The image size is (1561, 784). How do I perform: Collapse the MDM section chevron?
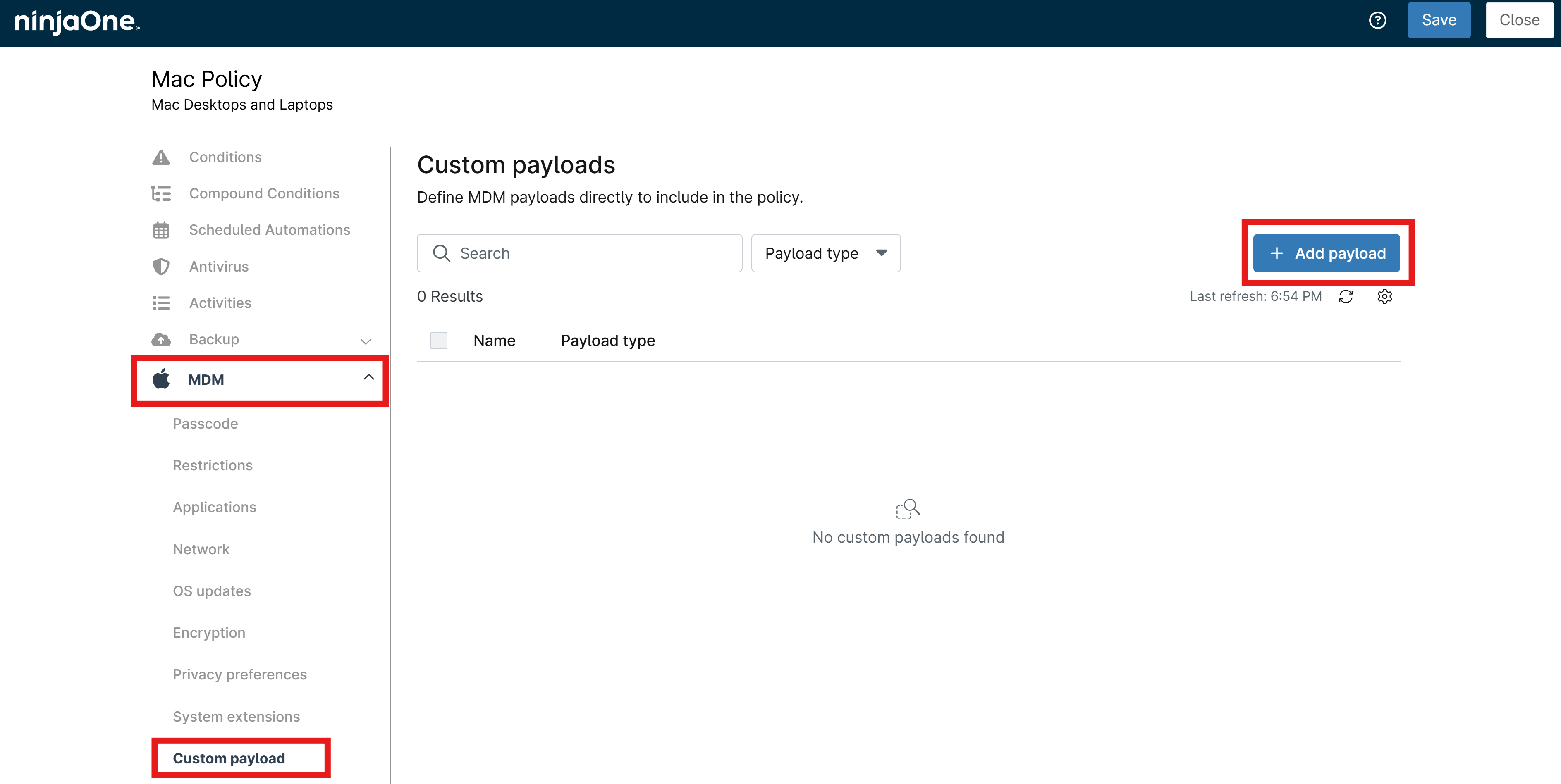(368, 377)
